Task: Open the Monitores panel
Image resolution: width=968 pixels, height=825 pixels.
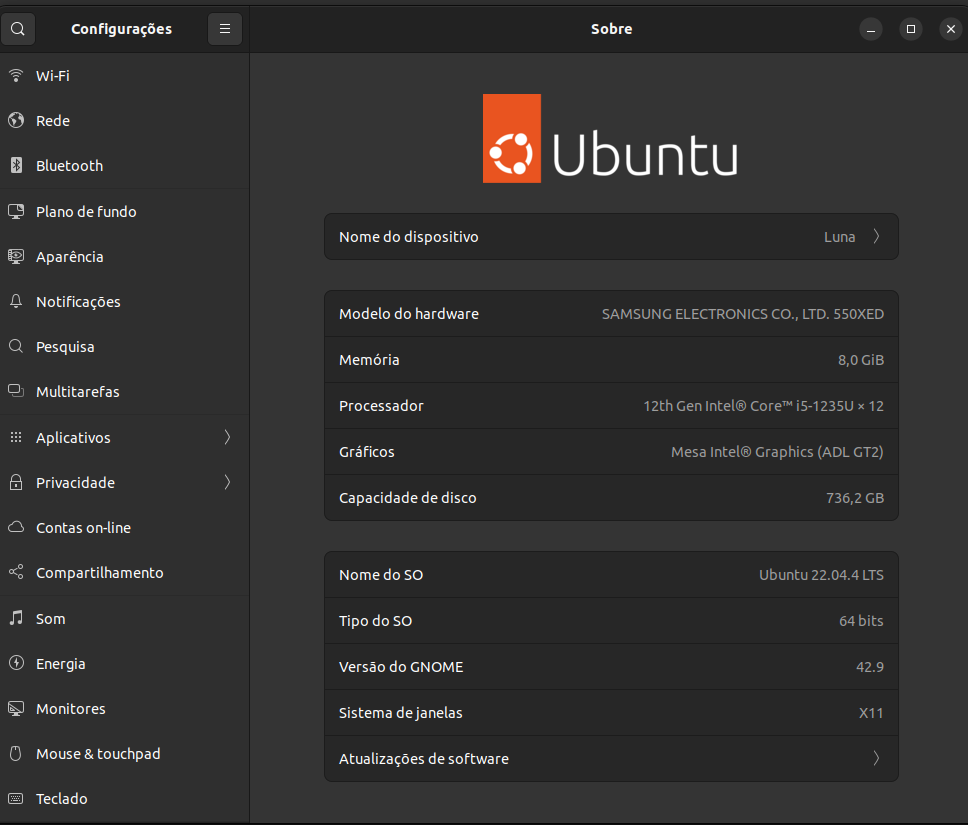Action: coord(125,708)
